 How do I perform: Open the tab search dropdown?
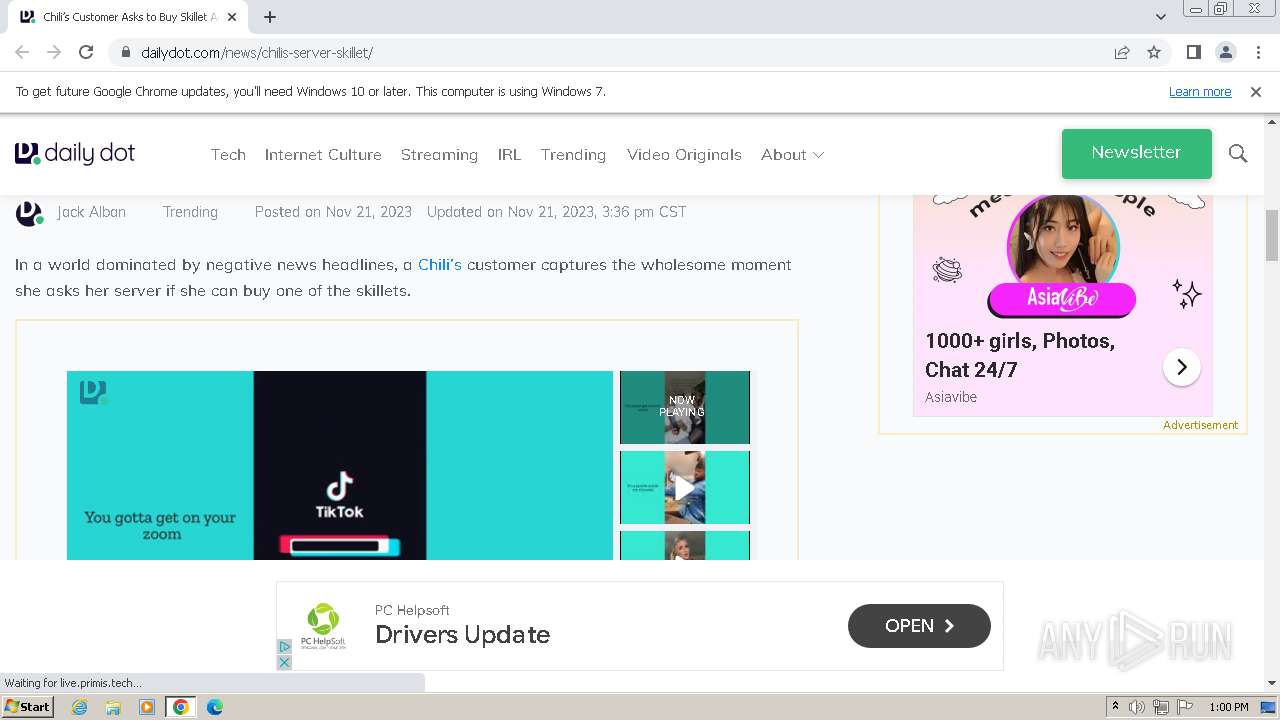[x=1160, y=17]
